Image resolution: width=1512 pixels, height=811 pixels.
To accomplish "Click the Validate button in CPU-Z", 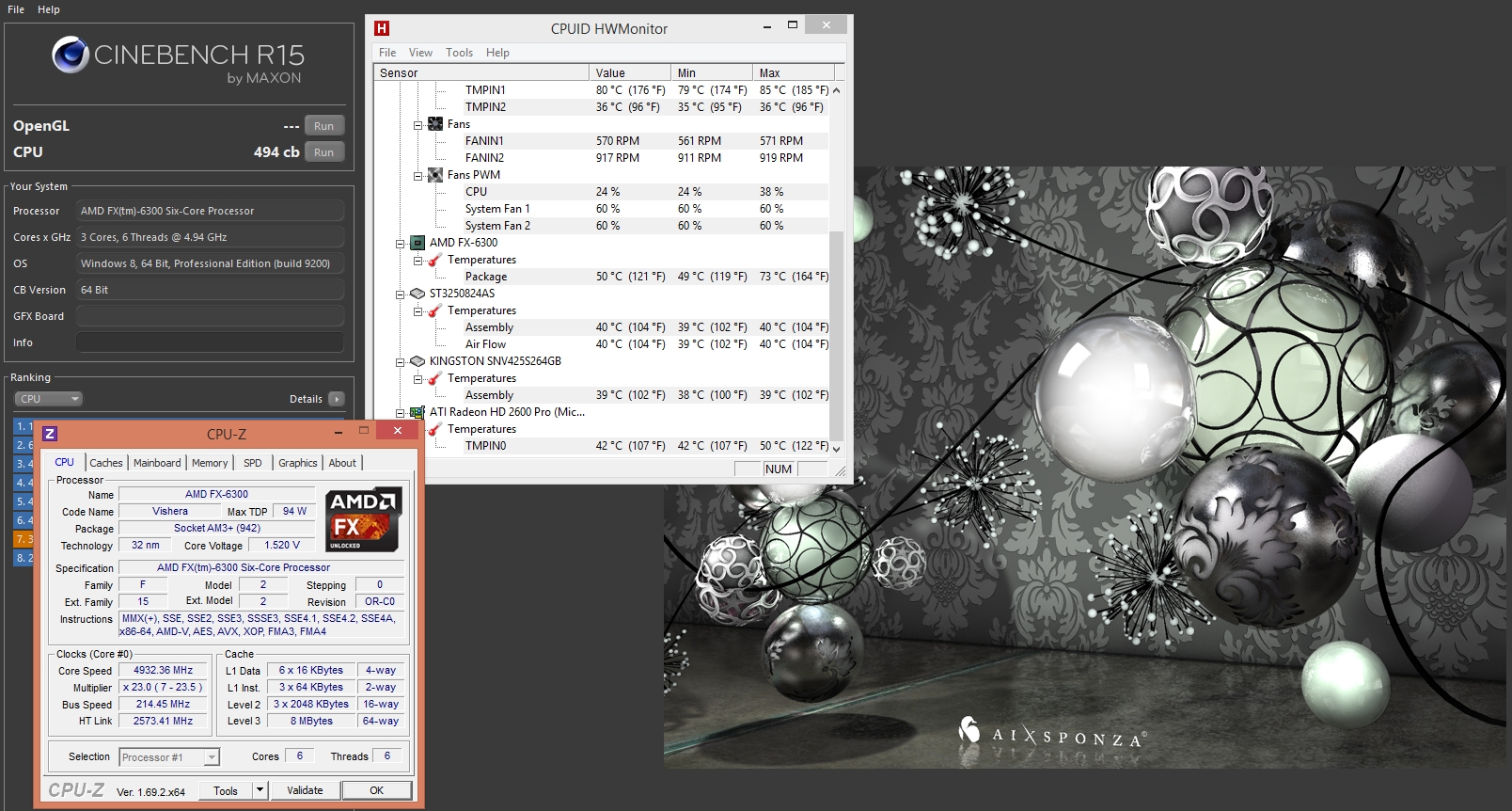I will 305,790.
